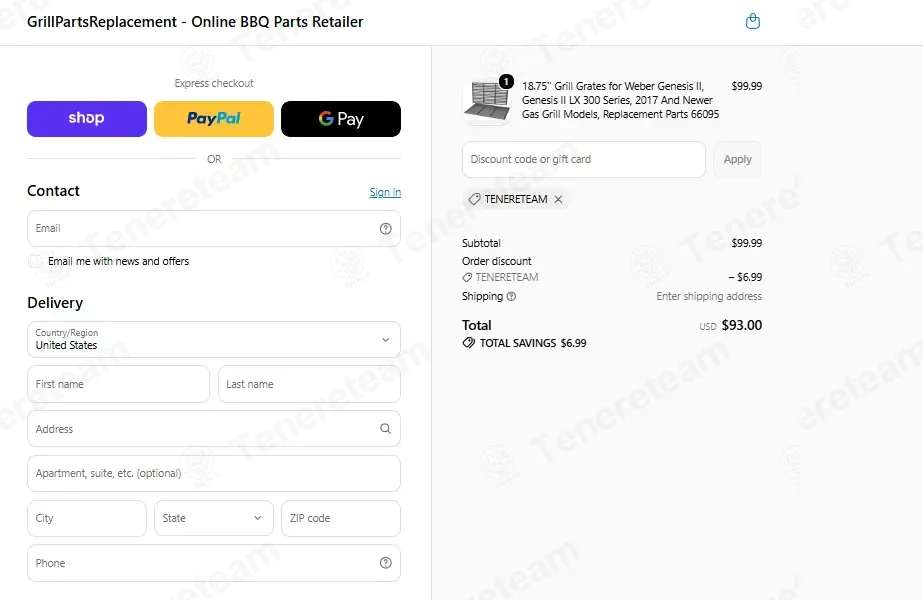
Task: Click the TENERETEAM discount tag icon
Action: (474, 199)
